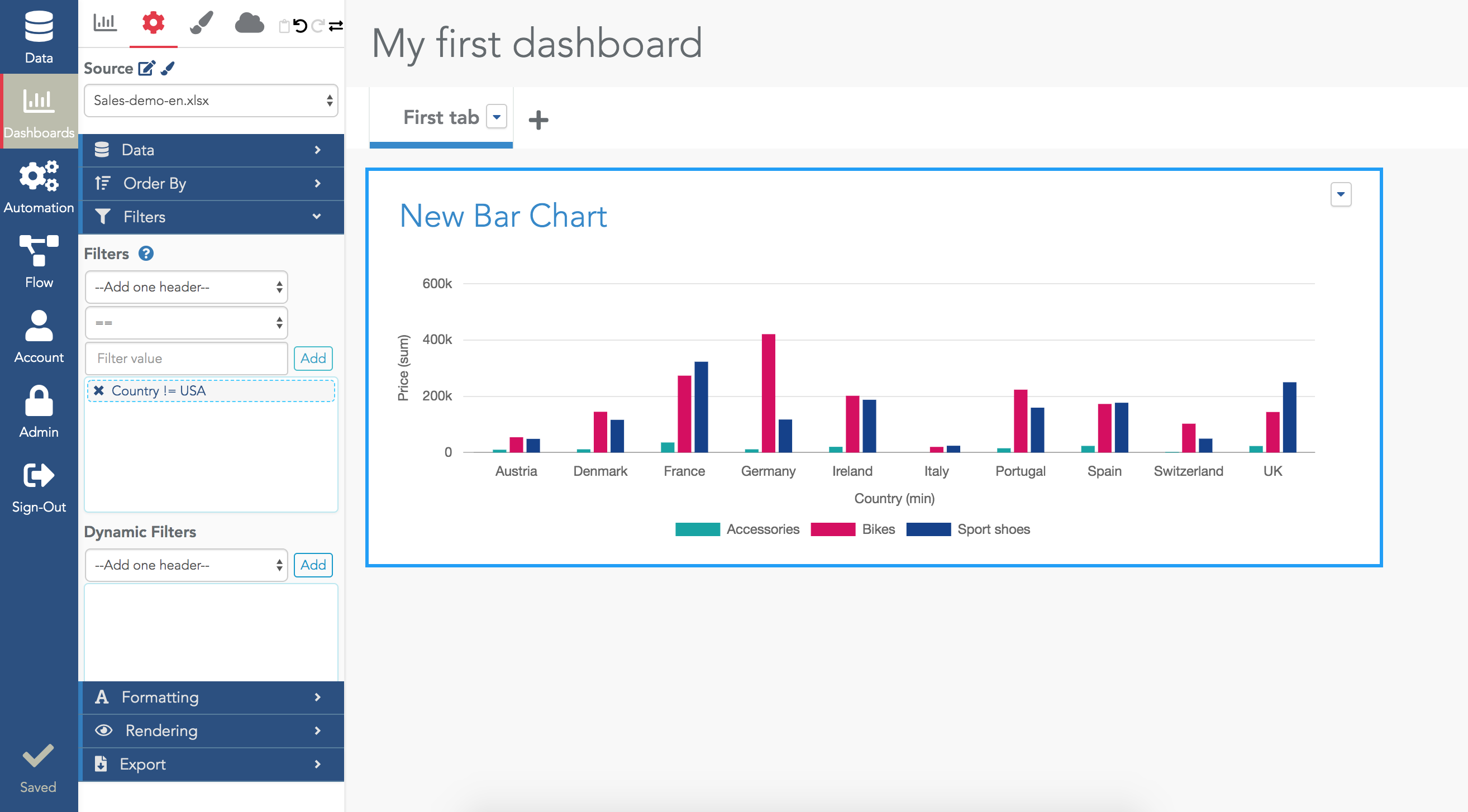
Task: Click the Germany Bikes bar
Action: (768, 393)
